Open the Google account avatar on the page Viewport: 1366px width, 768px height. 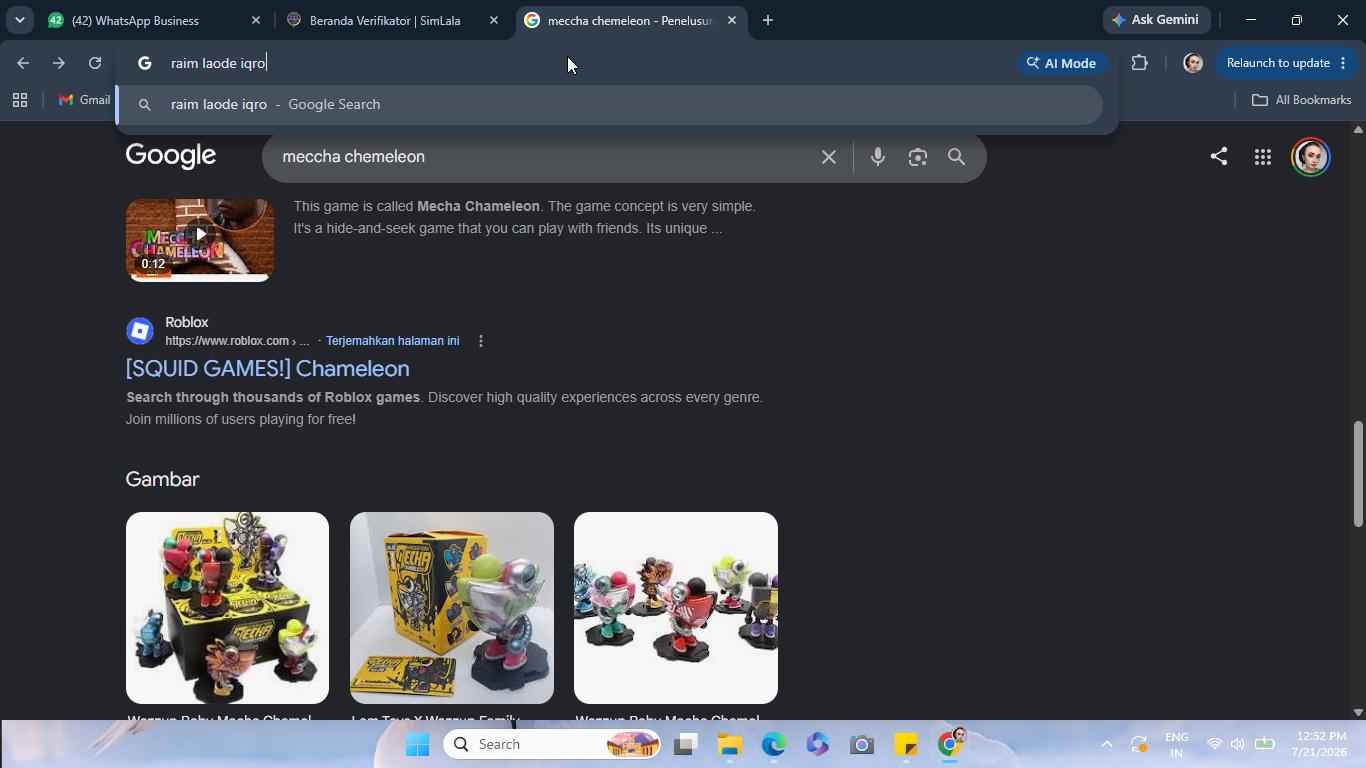click(x=1311, y=157)
